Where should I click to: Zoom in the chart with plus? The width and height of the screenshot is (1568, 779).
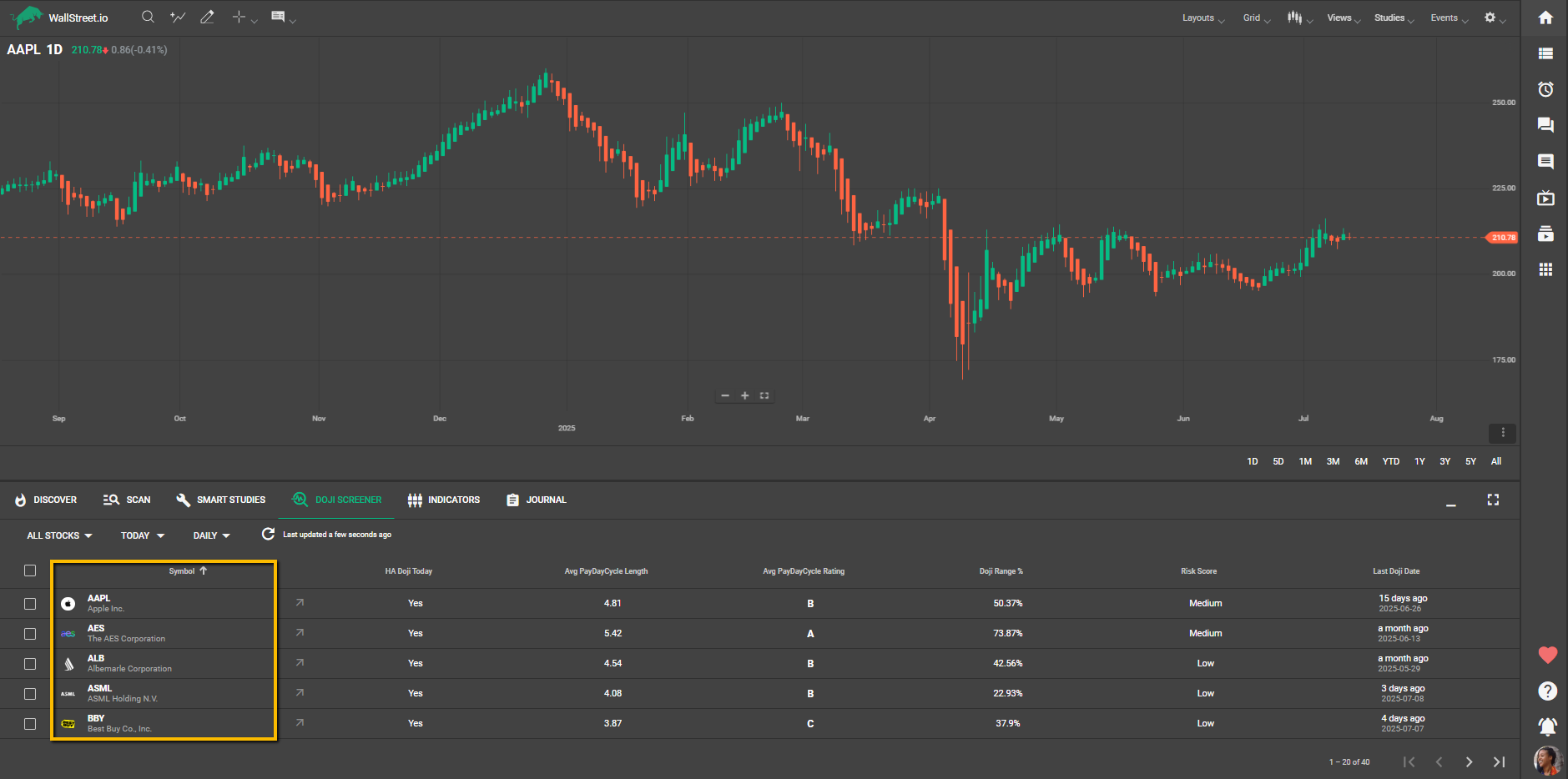[x=744, y=395]
